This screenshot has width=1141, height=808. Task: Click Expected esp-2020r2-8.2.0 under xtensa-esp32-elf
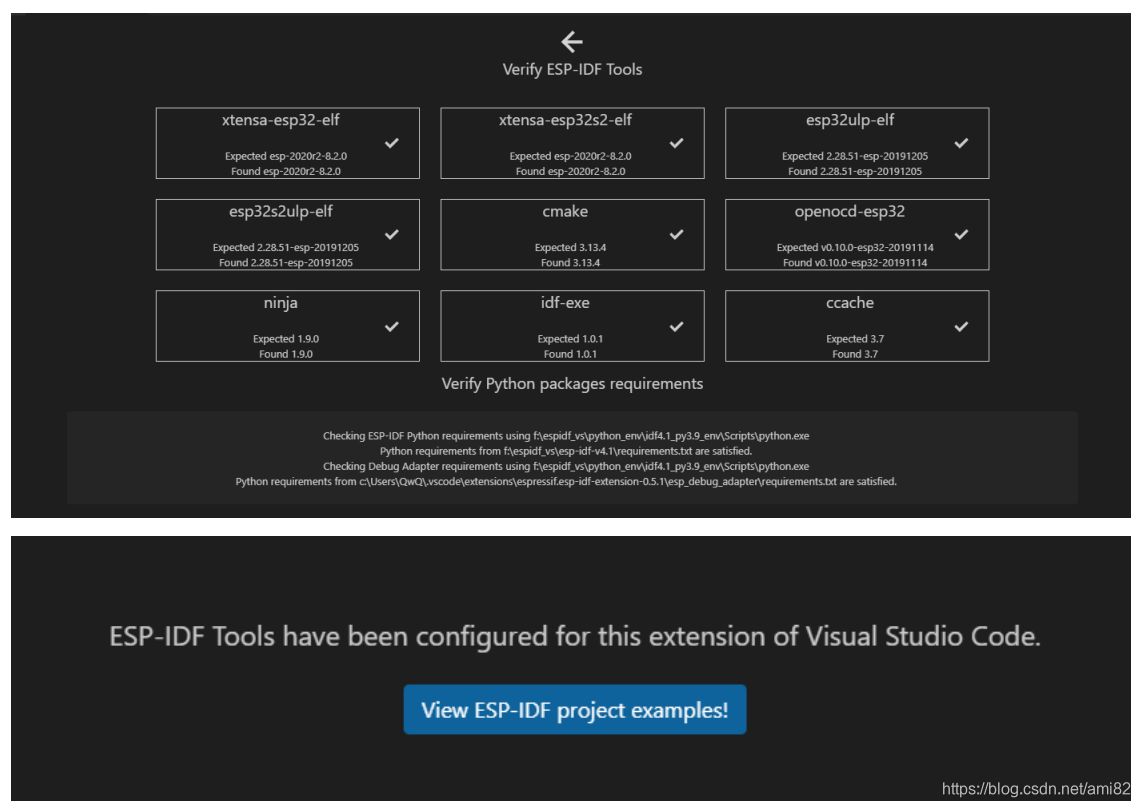pyautogui.click(x=286, y=156)
